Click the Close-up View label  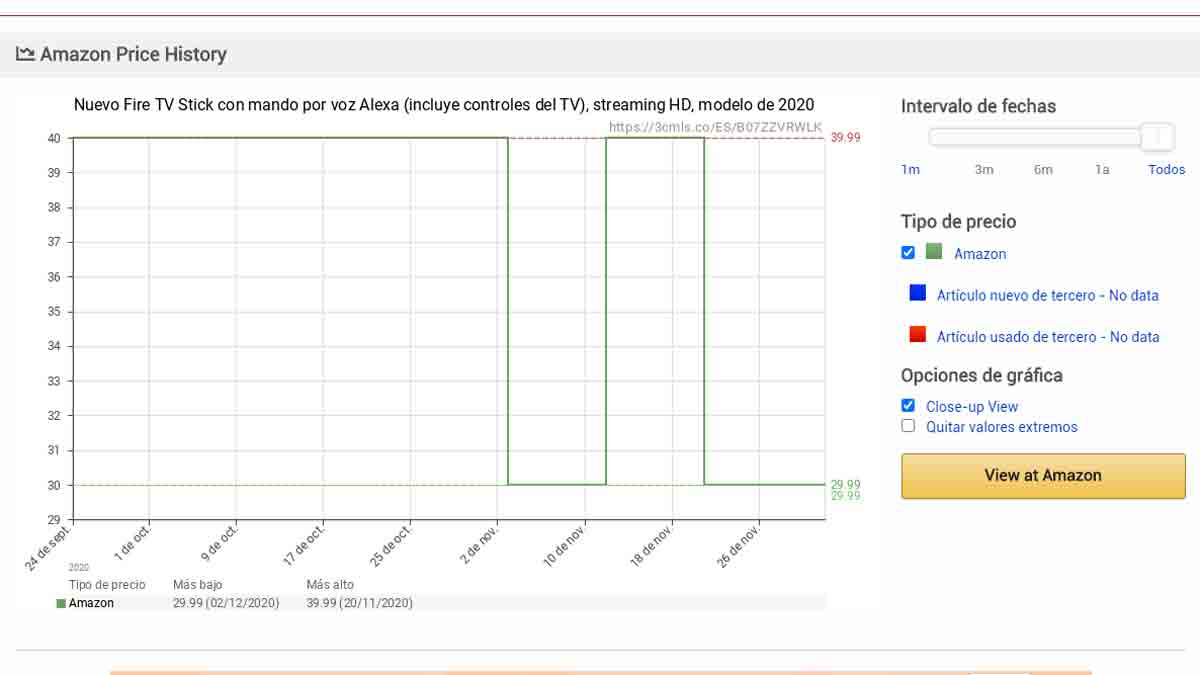click(x=971, y=407)
